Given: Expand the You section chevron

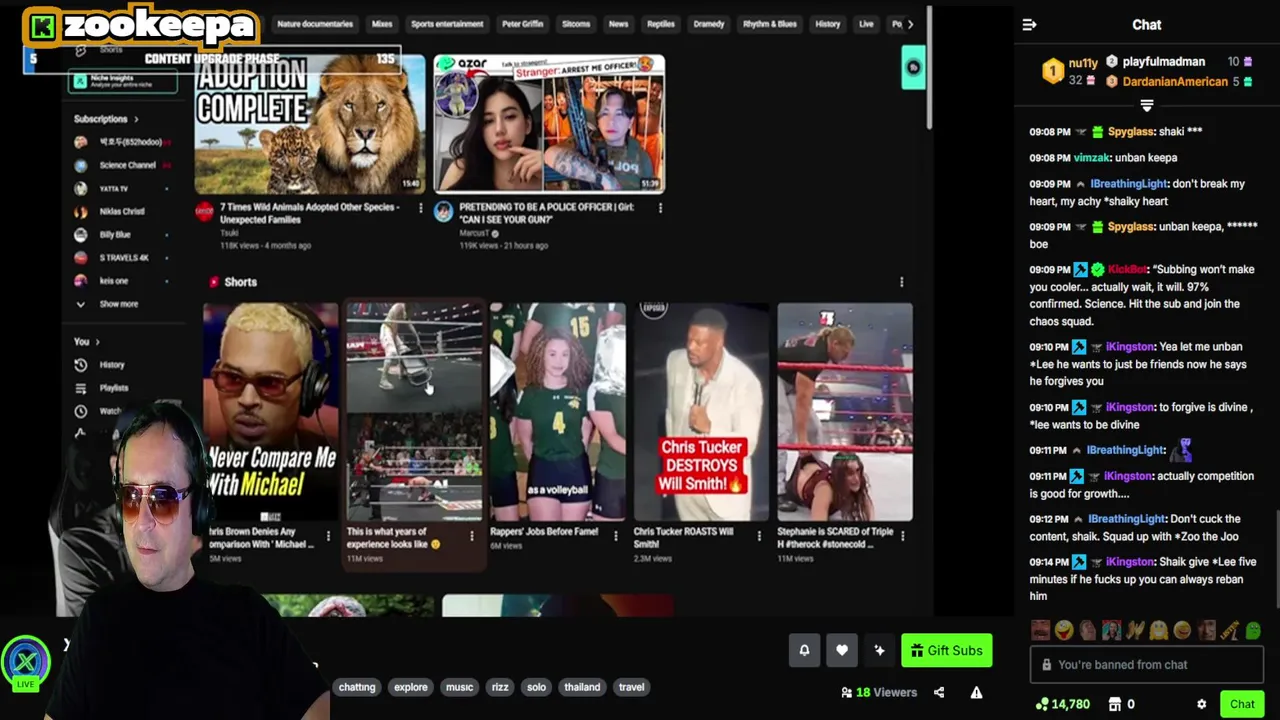Looking at the screenshot, I should click(x=97, y=342).
